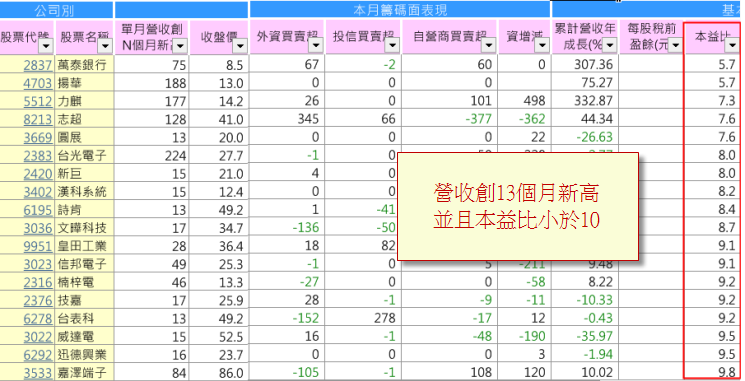
Task: Open filter dropdown for 本益比 column
Action: pyautogui.click(x=732, y=46)
